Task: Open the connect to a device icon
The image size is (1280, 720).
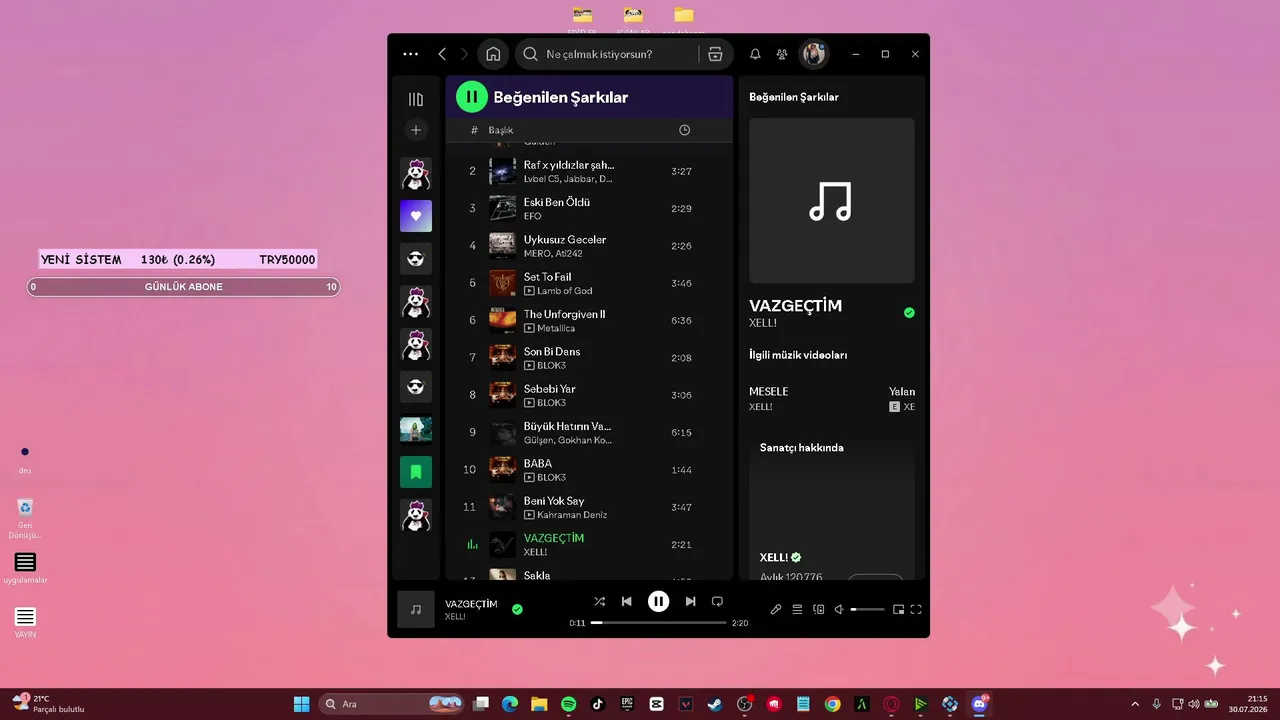Action: click(x=819, y=609)
